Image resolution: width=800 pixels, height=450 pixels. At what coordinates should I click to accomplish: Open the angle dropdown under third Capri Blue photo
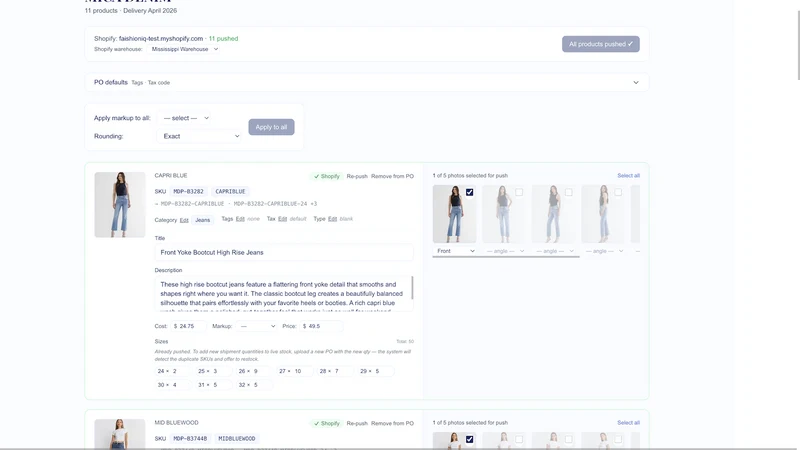(x=554, y=251)
